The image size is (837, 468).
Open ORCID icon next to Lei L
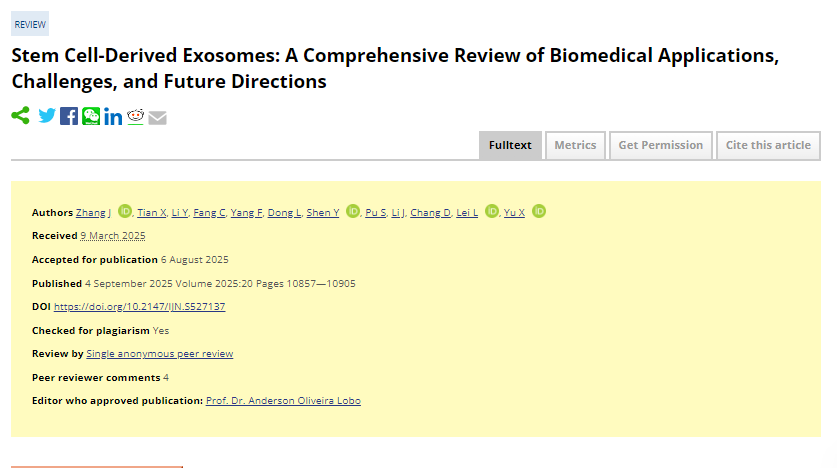(491, 211)
